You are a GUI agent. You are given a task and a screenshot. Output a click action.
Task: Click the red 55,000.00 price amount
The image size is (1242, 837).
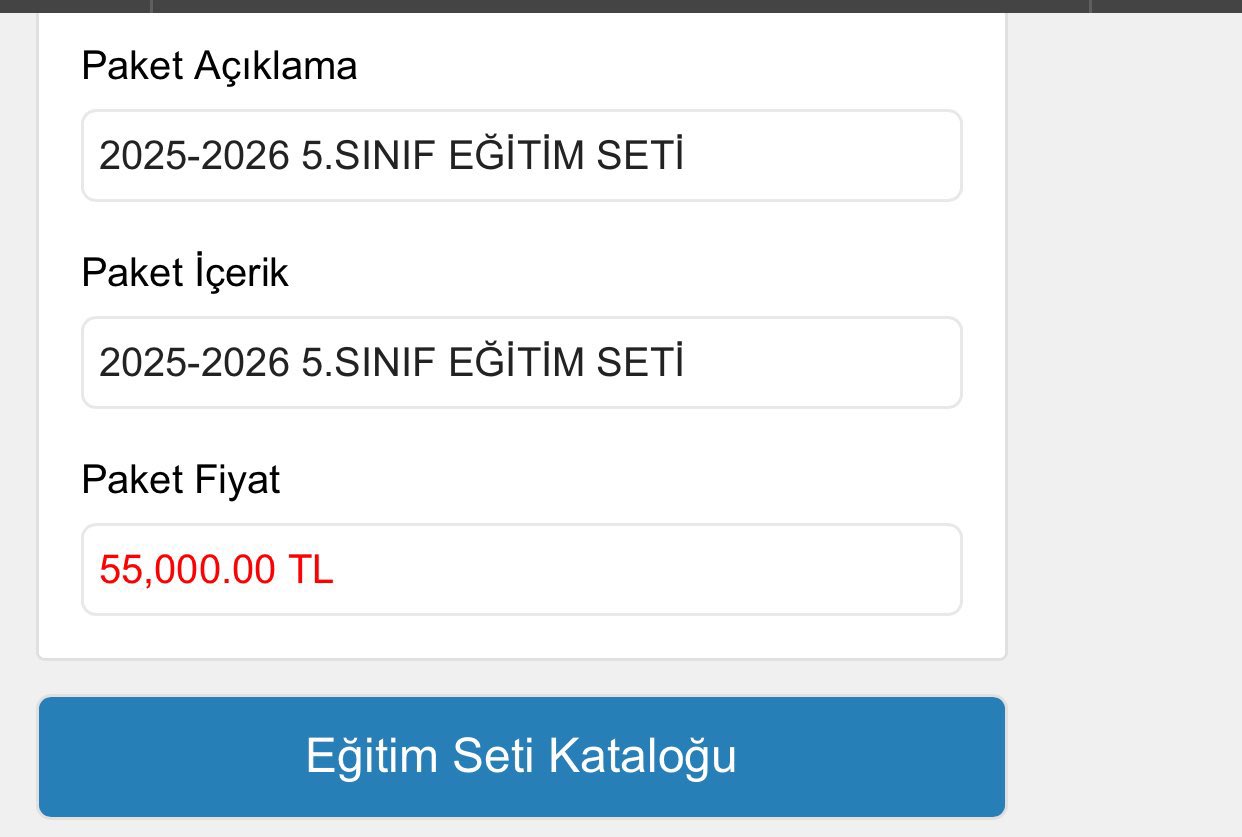pos(187,570)
